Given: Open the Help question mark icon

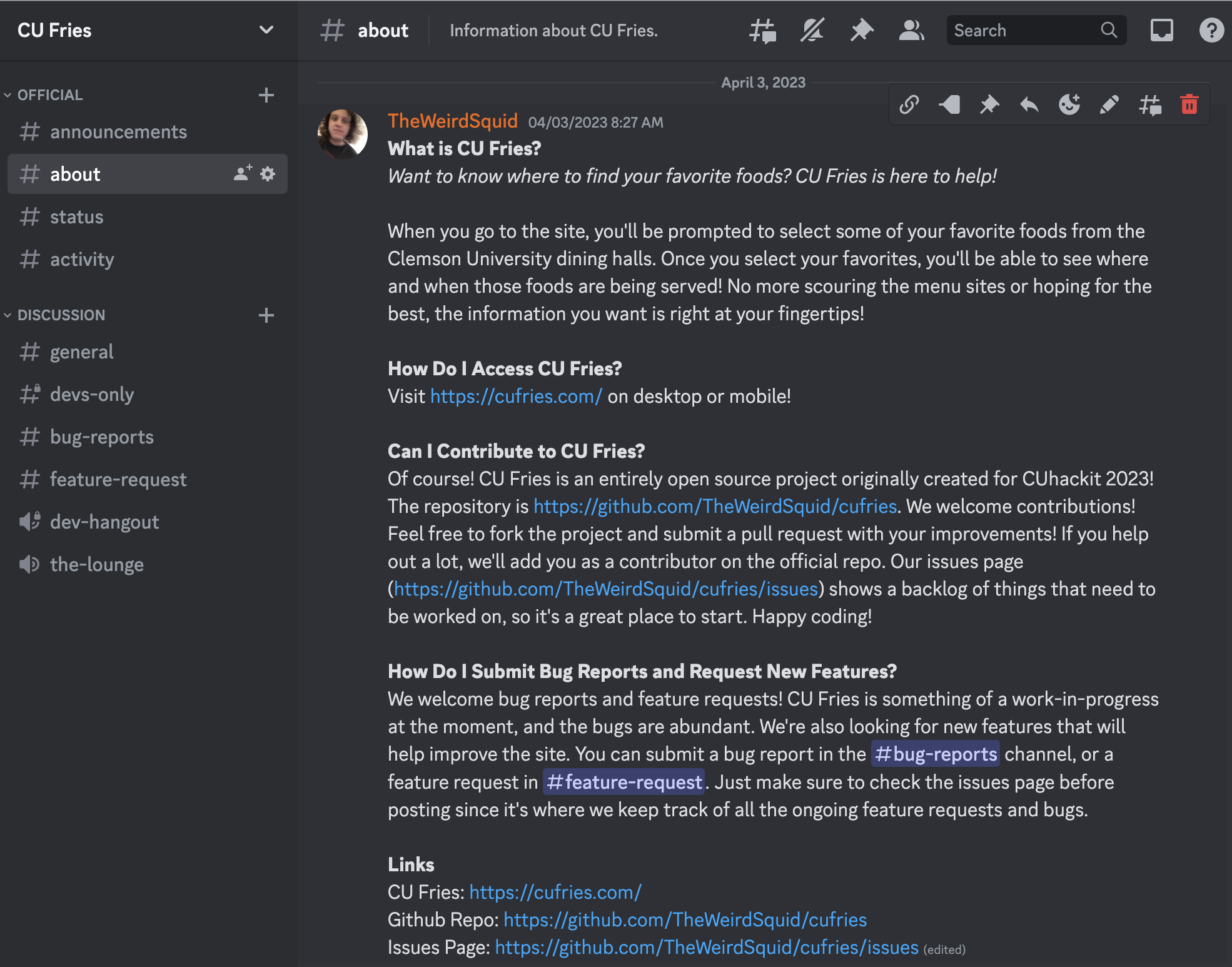Looking at the screenshot, I should (1211, 30).
